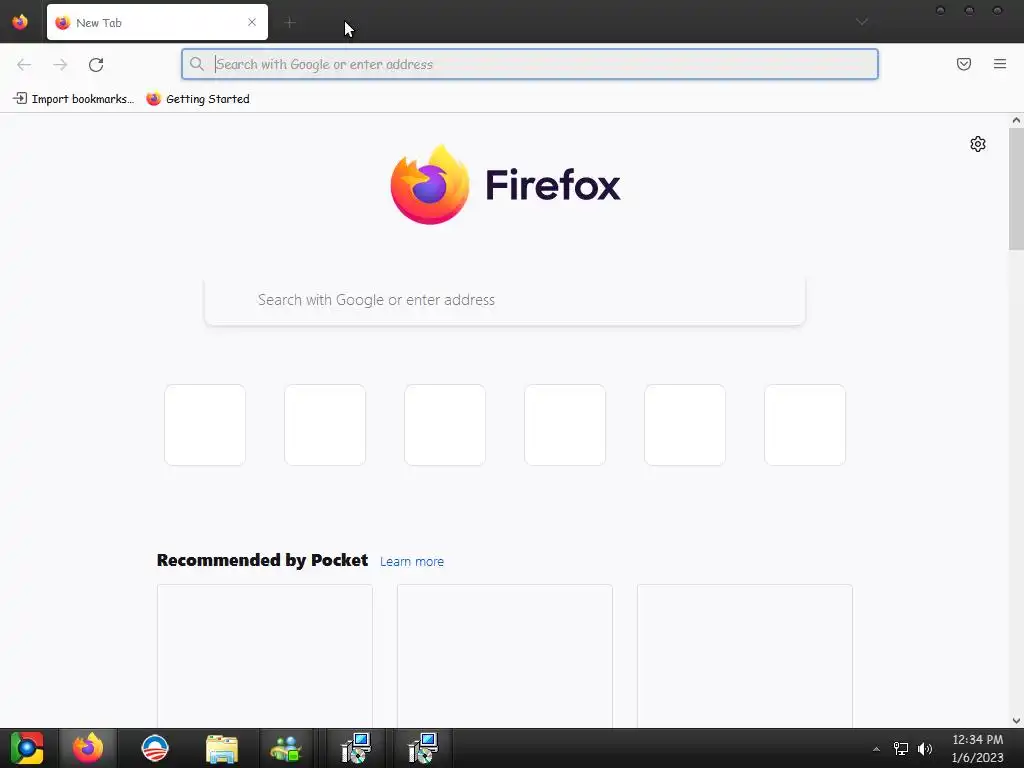Go back one page
Viewport: 1024px width, 768px height.
tap(24, 65)
